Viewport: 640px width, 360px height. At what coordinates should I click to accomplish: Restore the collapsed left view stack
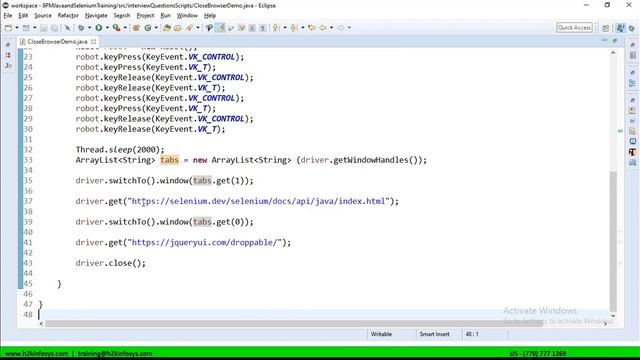(8, 45)
